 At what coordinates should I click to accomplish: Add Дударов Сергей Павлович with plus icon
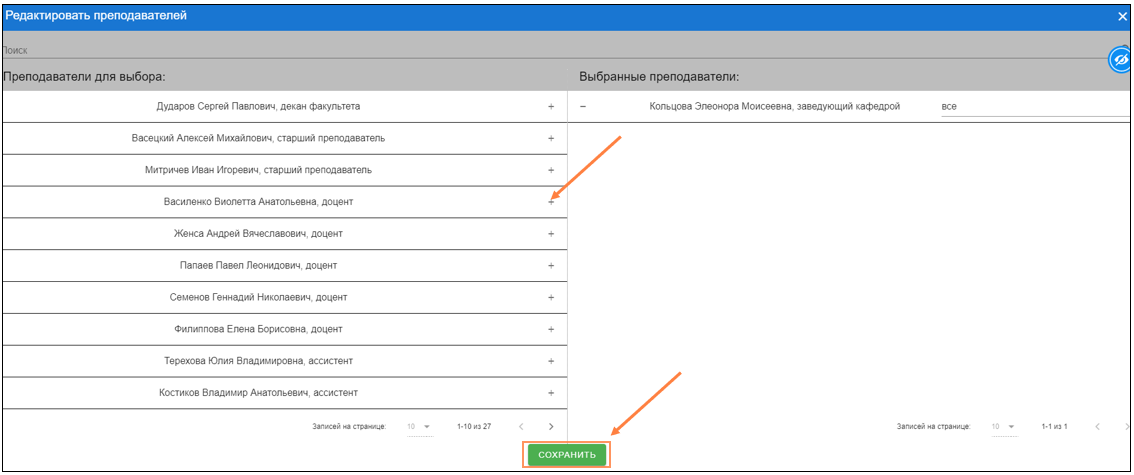pyautogui.click(x=550, y=106)
